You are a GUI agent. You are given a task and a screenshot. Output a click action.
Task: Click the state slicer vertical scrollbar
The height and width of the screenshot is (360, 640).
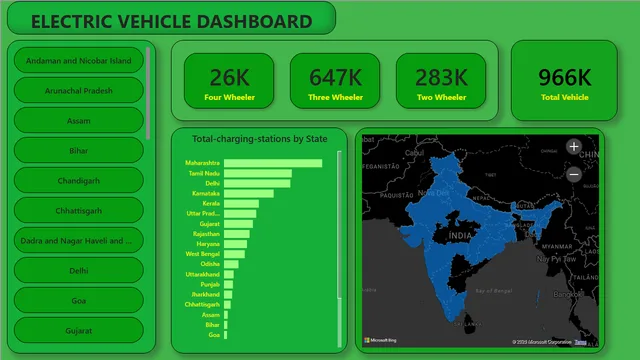click(148, 94)
